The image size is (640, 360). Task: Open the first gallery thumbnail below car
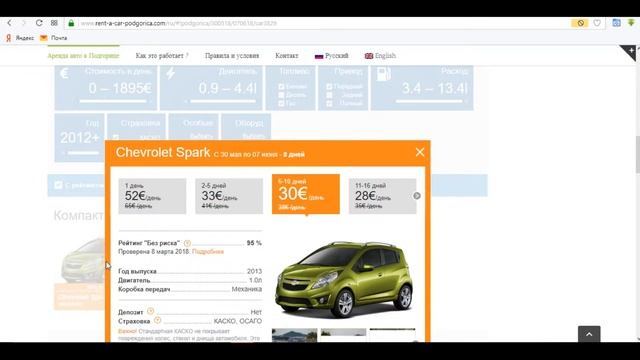point(294,335)
